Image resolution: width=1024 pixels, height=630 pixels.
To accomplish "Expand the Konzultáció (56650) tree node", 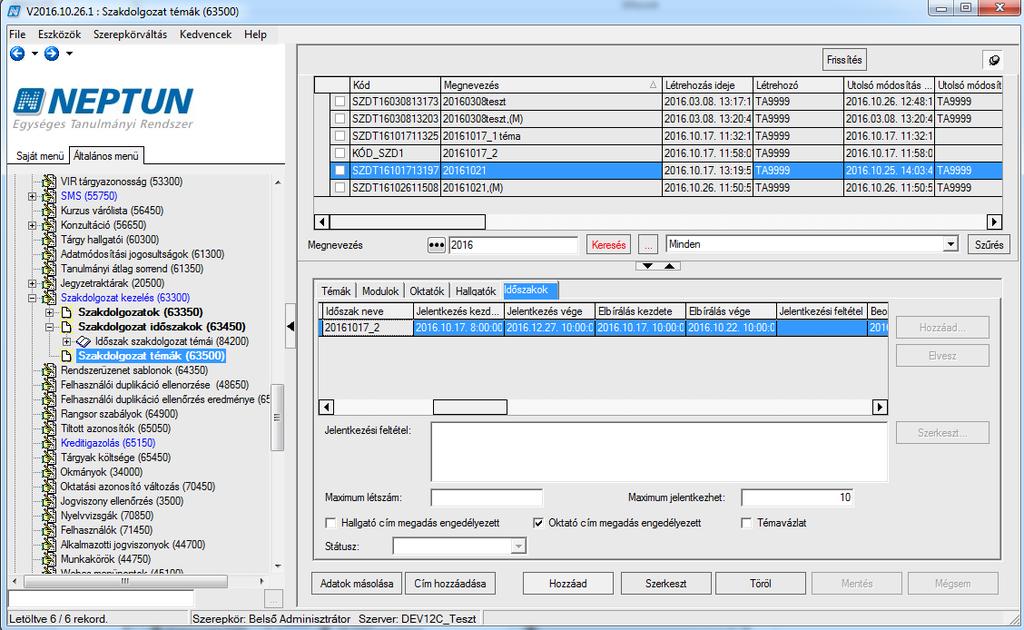I will coord(32,225).
